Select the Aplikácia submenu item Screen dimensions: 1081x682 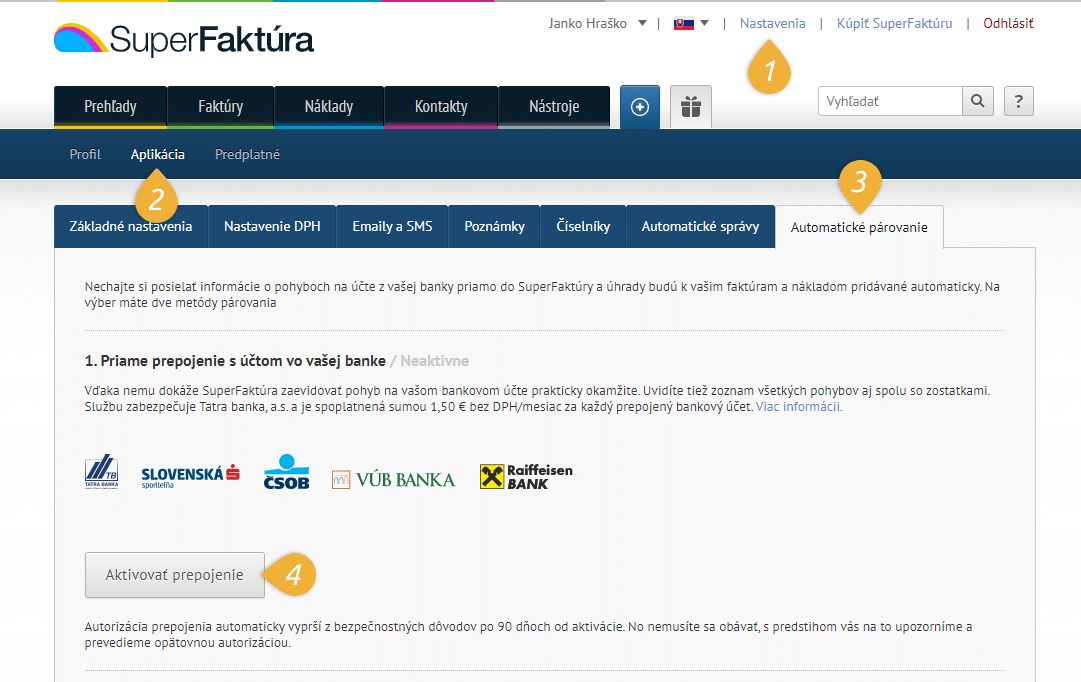coord(158,154)
